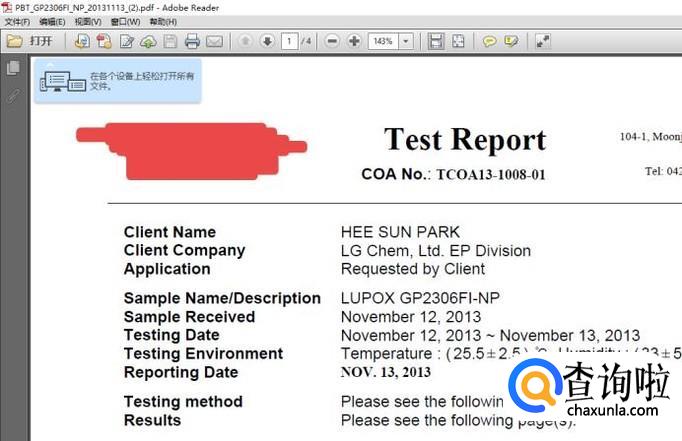
Task: Click the Testing method label
Action: [183, 402]
